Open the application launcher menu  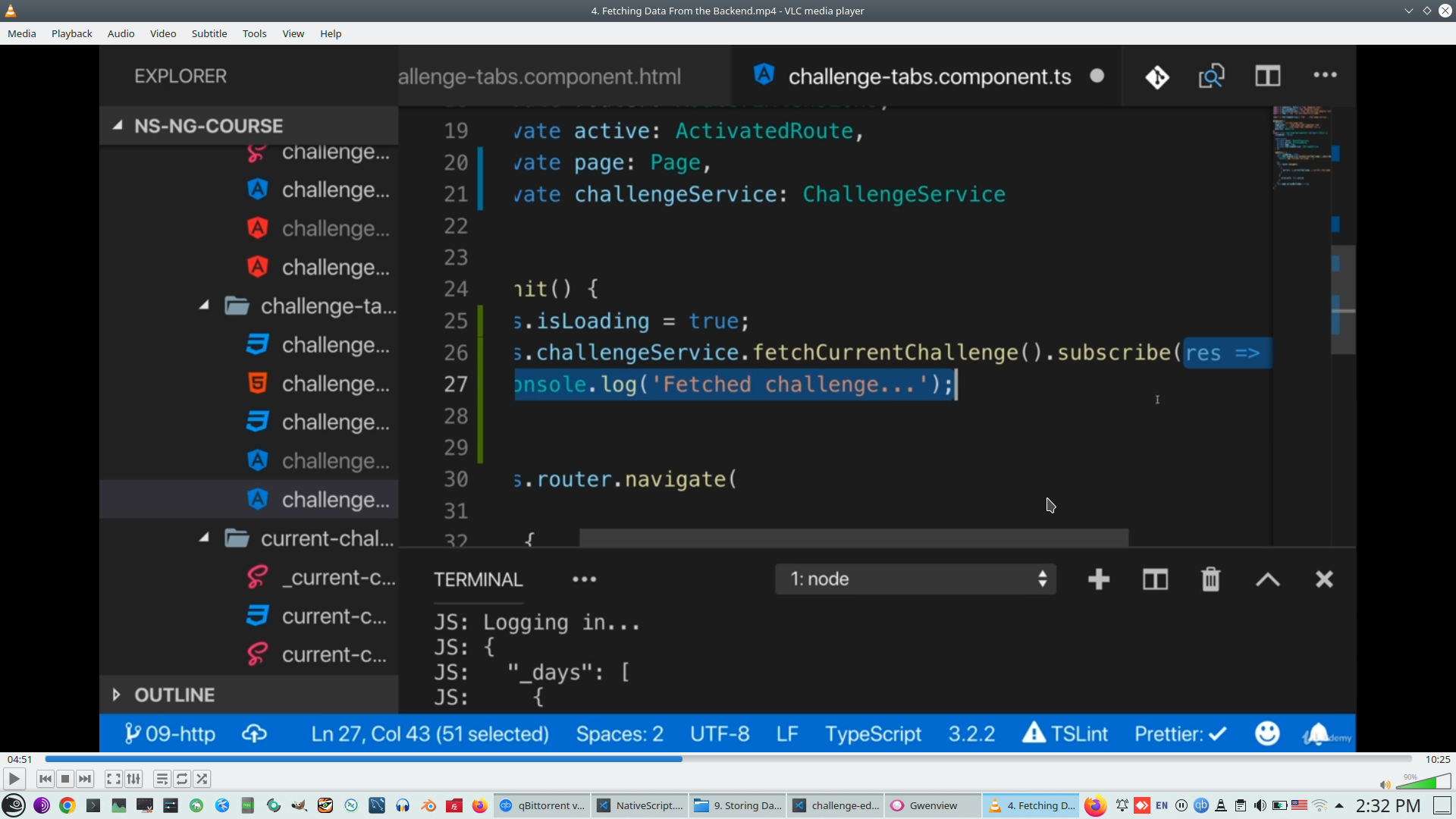pyautogui.click(x=14, y=805)
